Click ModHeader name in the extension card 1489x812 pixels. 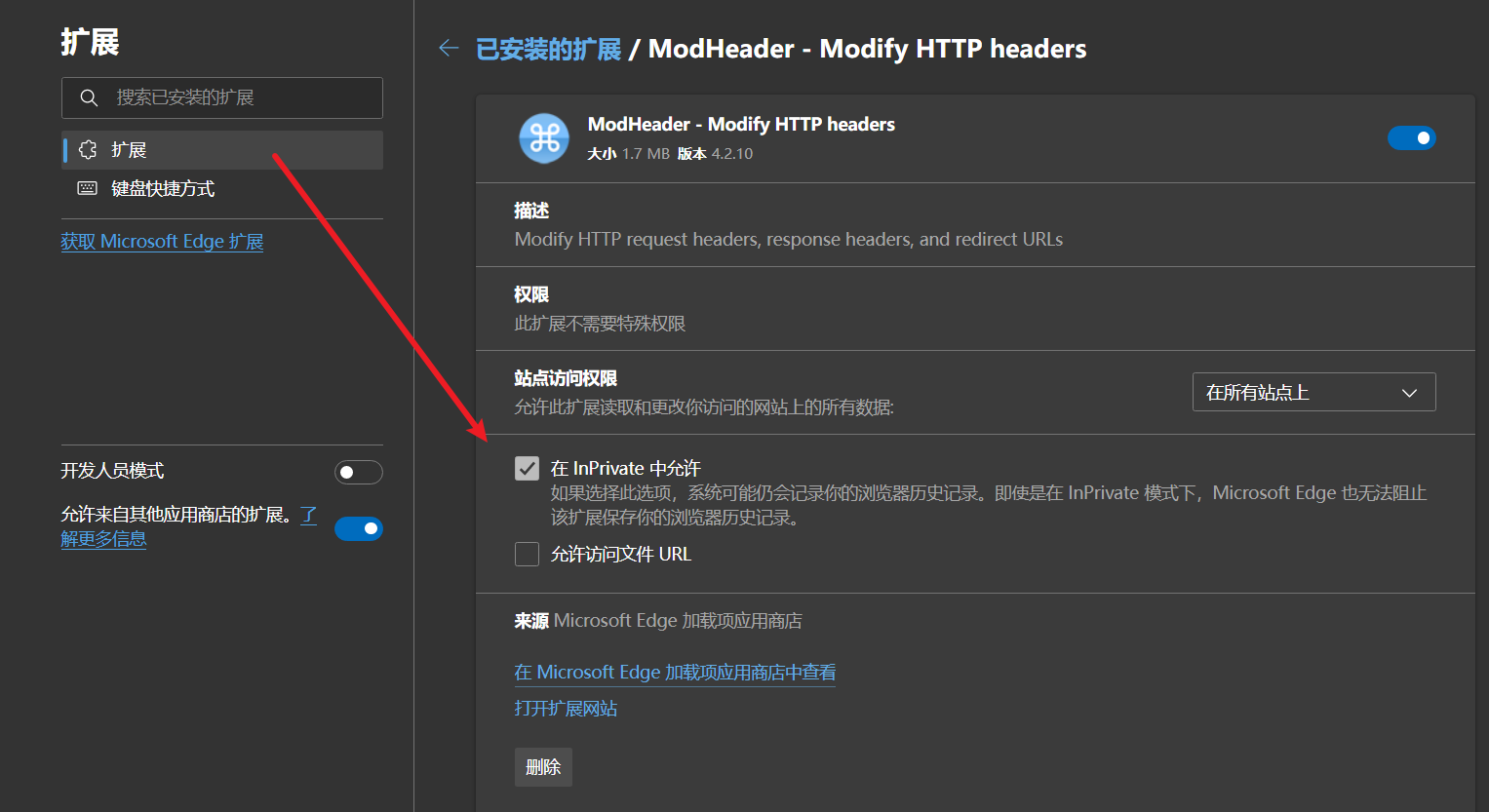click(741, 124)
